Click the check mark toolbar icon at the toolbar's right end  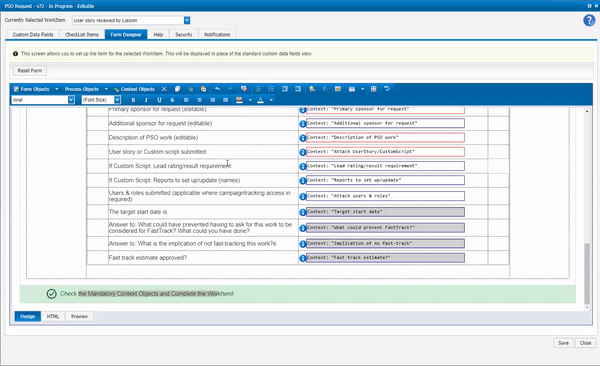pos(387,89)
